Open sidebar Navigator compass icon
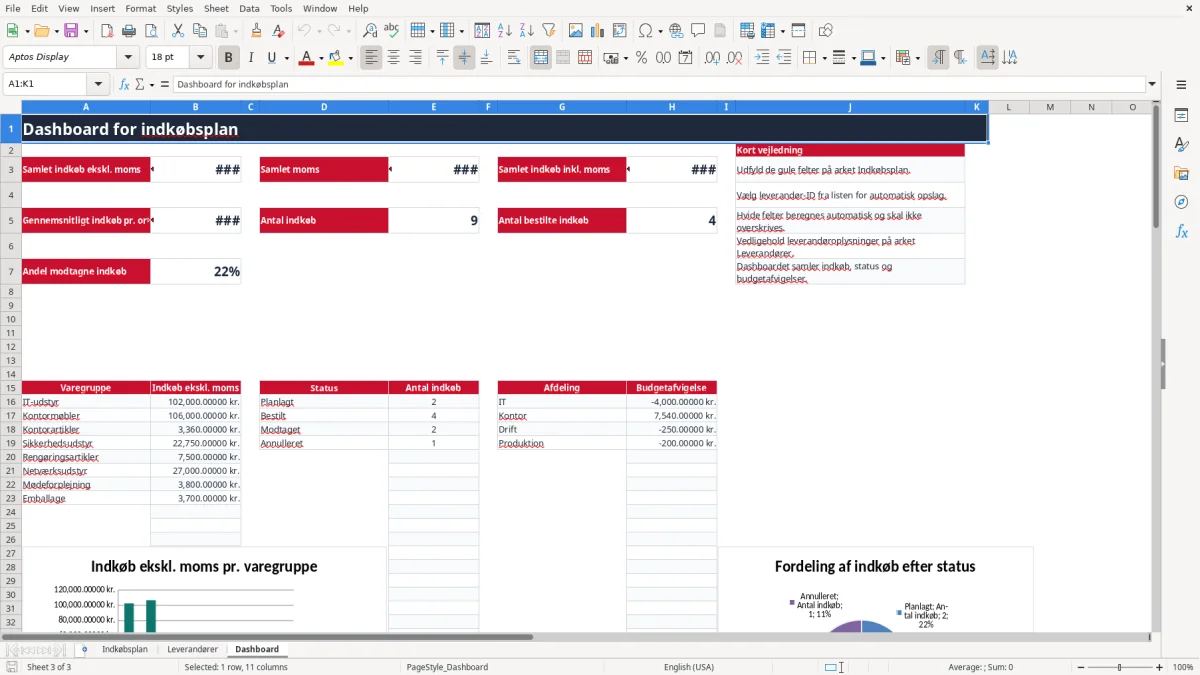Viewport: 1200px width, 675px height. click(1181, 202)
